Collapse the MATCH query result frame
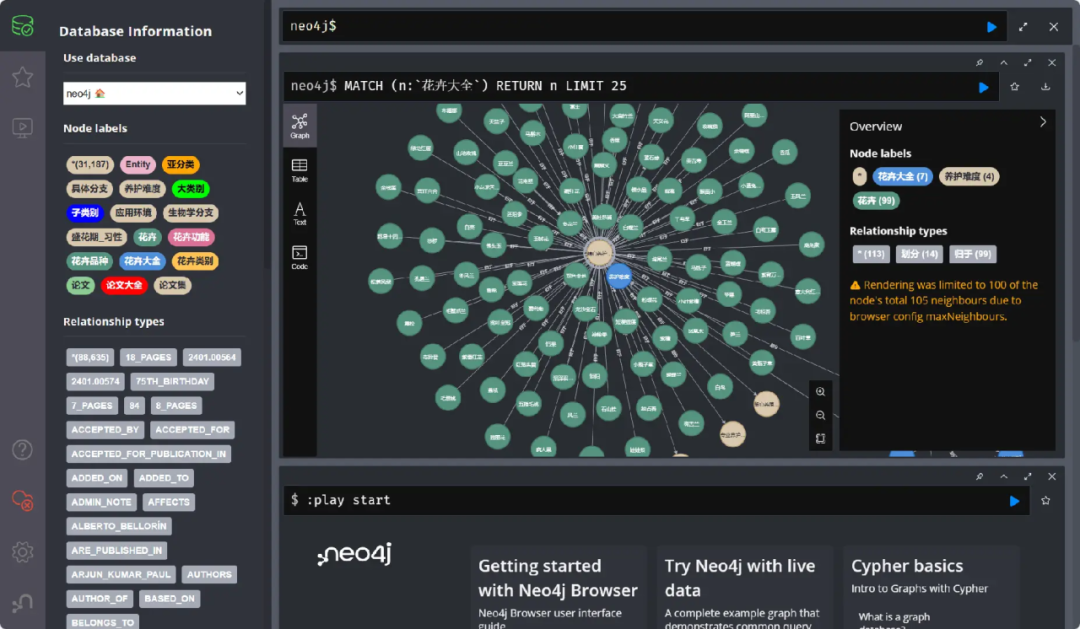This screenshot has height=629, width=1080. pos(1004,63)
